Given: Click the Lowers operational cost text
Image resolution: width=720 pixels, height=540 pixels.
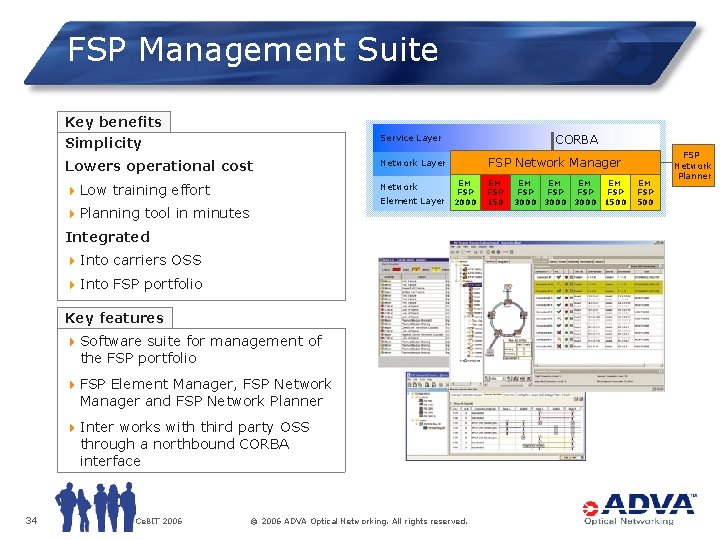Looking at the screenshot, I should pyautogui.click(x=159, y=166).
